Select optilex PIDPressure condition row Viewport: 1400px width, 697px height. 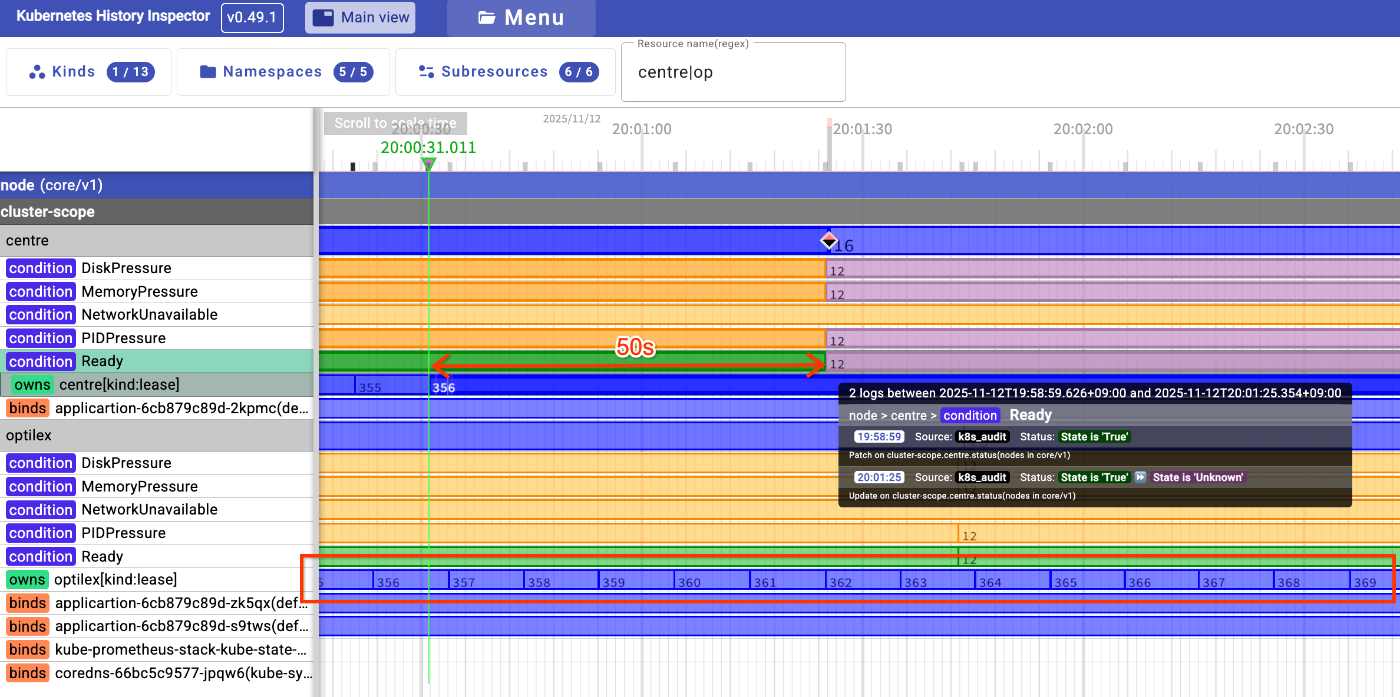(x=158, y=533)
